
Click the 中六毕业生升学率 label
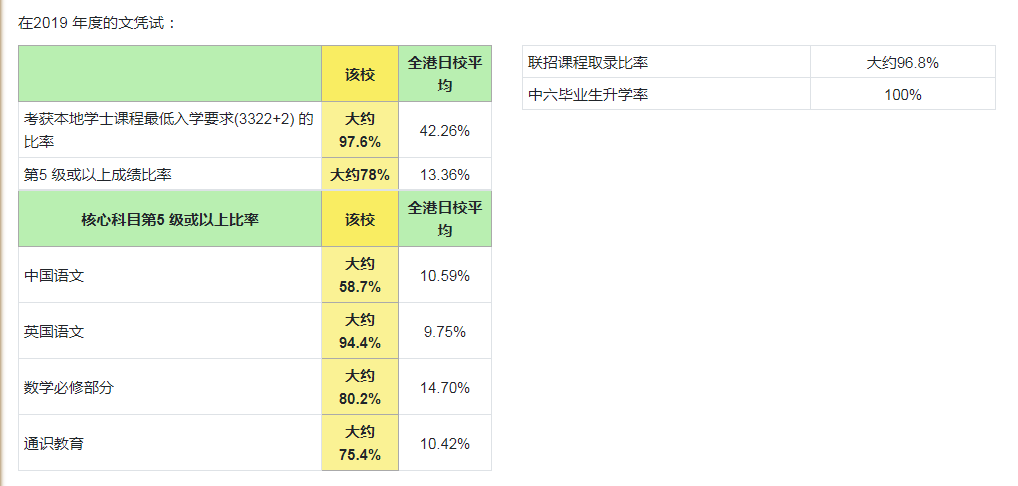coord(588,94)
